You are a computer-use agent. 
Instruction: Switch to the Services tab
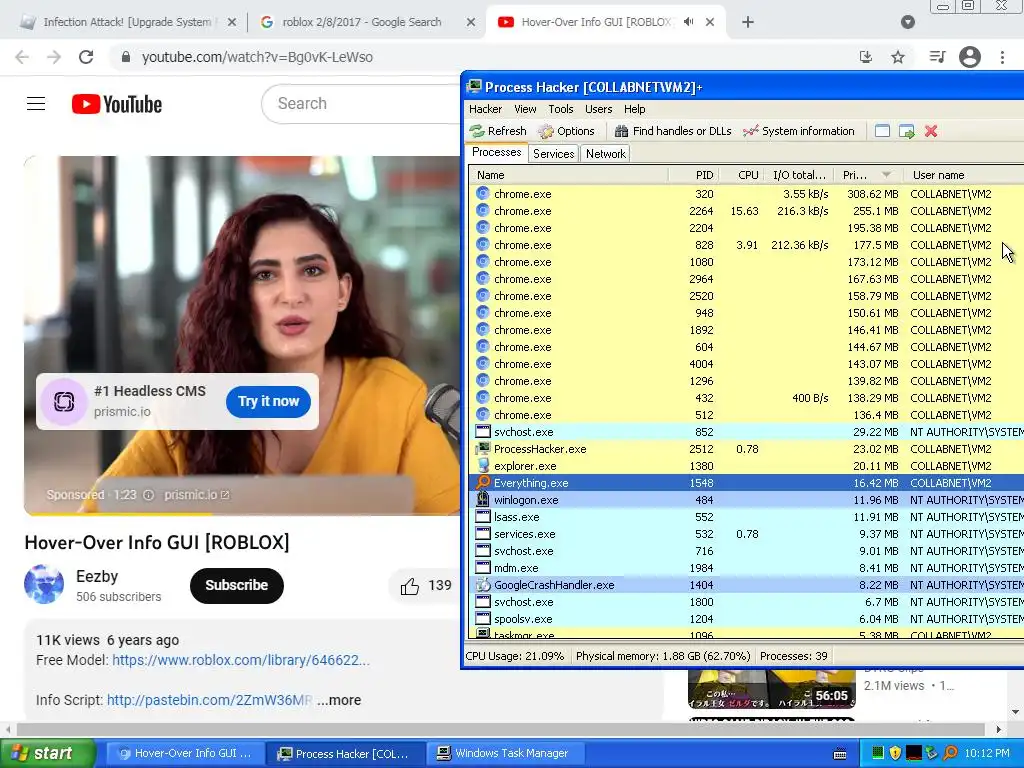[553, 153]
